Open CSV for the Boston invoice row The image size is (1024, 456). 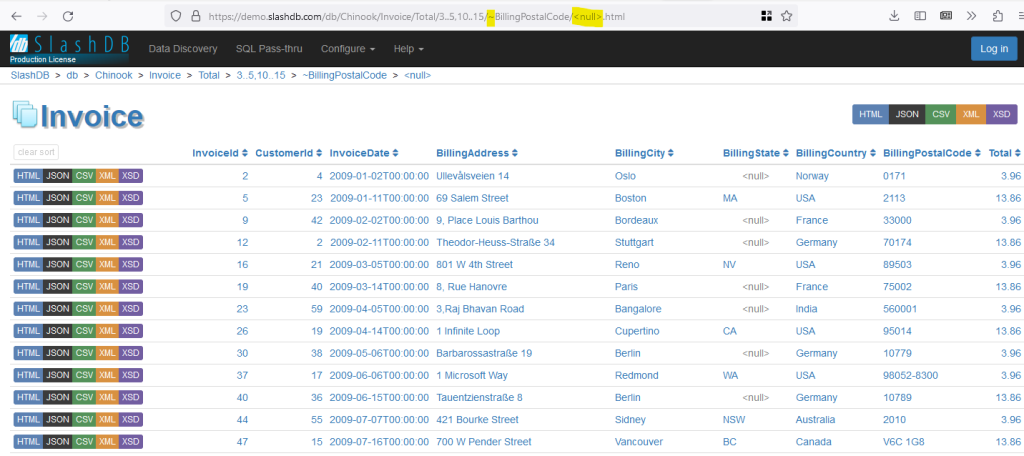click(x=84, y=198)
